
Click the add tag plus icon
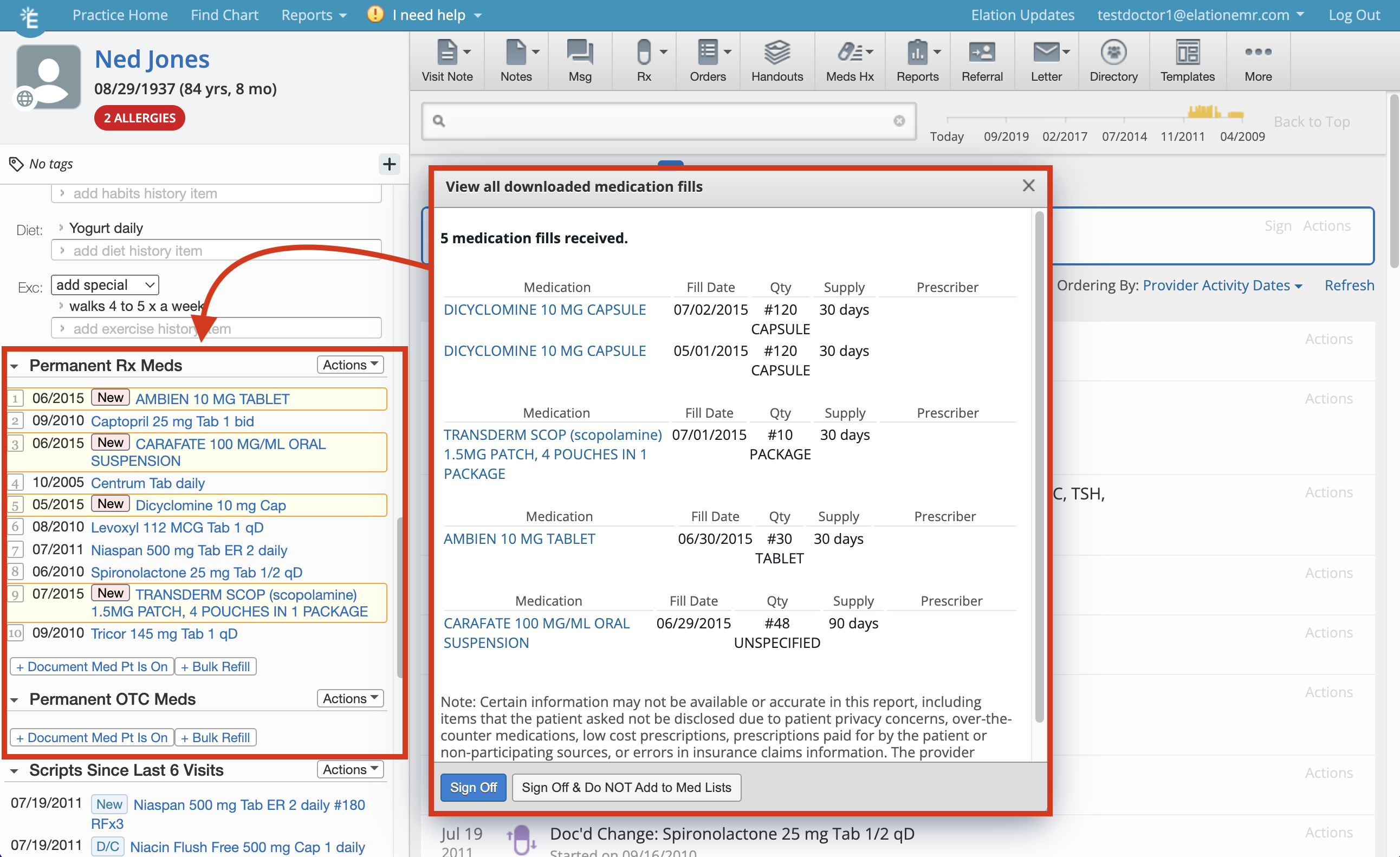tap(389, 165)
